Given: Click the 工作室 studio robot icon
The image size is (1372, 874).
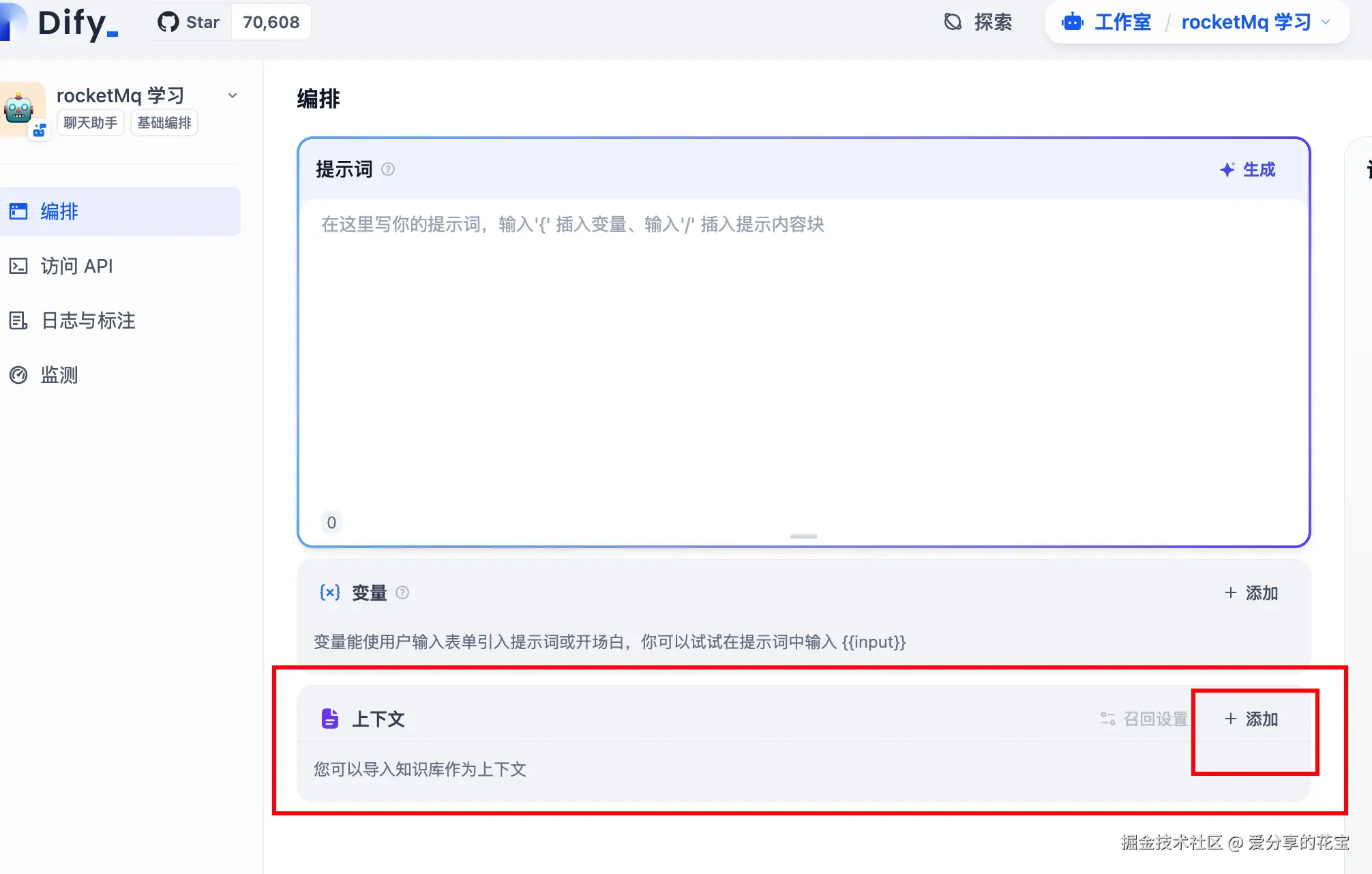Looking at the screenshot, I should [1073, 22].
